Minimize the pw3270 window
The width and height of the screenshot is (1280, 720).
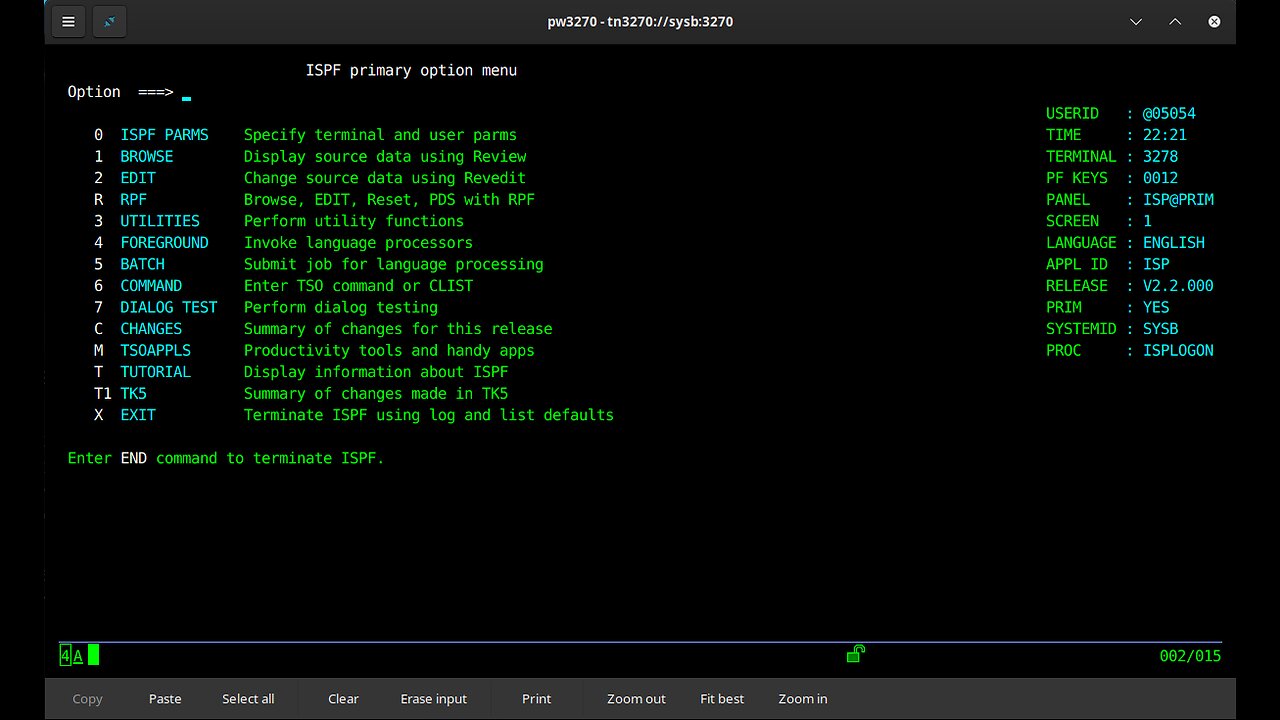1136,21
